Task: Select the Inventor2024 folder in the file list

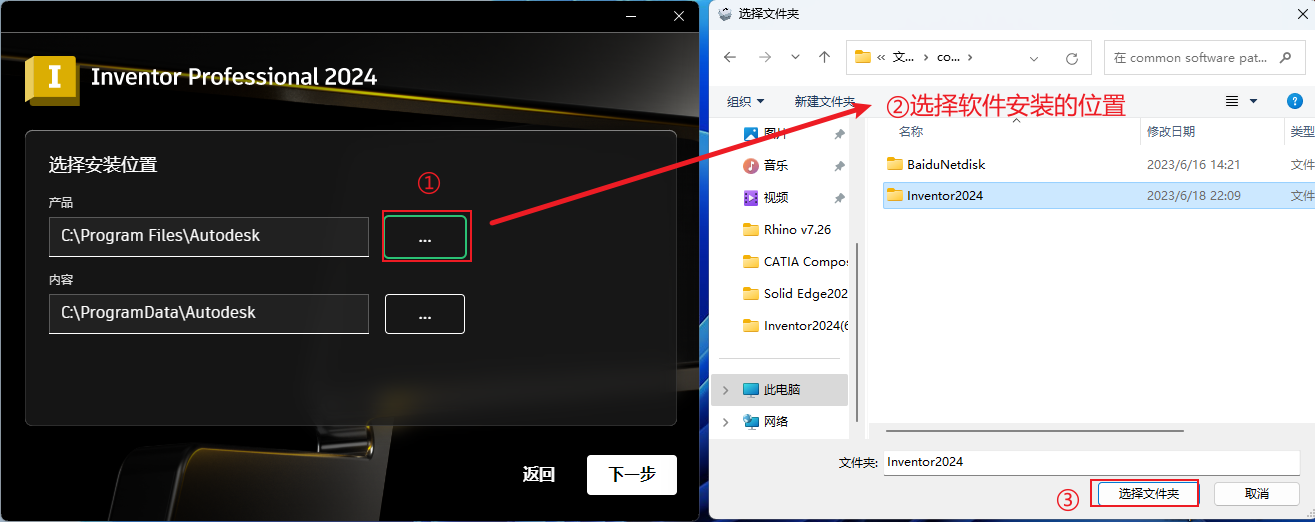Action: [945, 195]
